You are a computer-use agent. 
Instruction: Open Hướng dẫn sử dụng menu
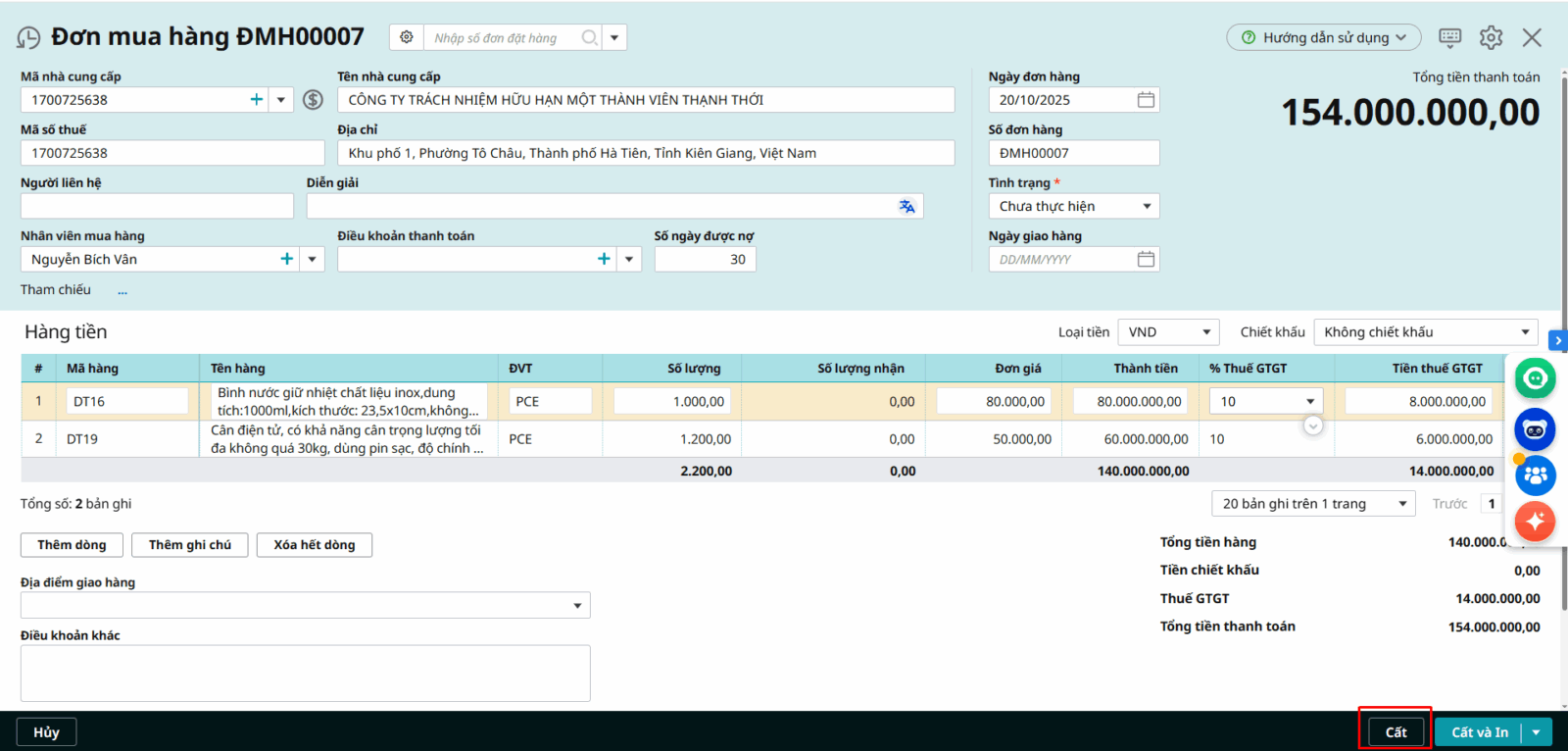click(x=1323, y=37)
